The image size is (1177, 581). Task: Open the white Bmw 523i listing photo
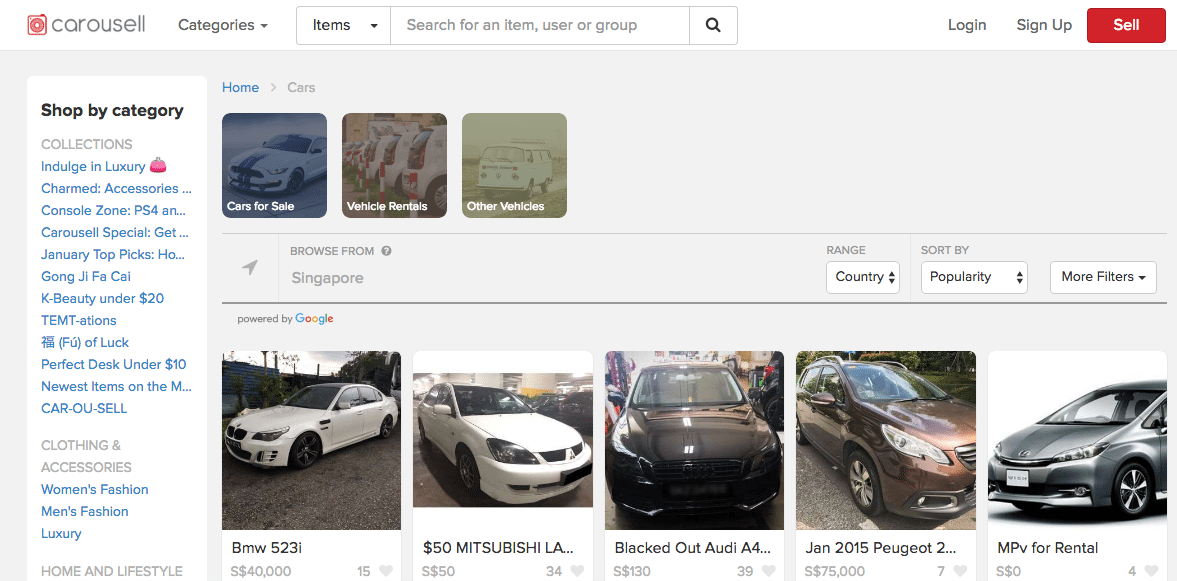(x=312, y=441)
